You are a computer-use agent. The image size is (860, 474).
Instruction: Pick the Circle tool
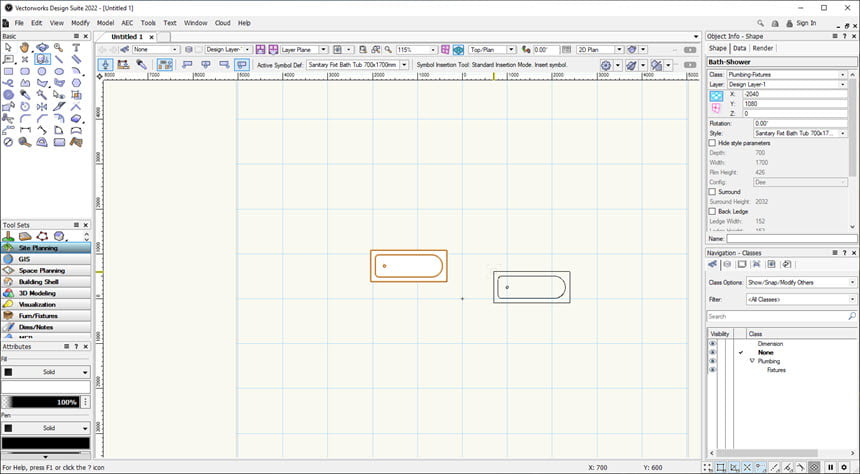click(42, 71)
